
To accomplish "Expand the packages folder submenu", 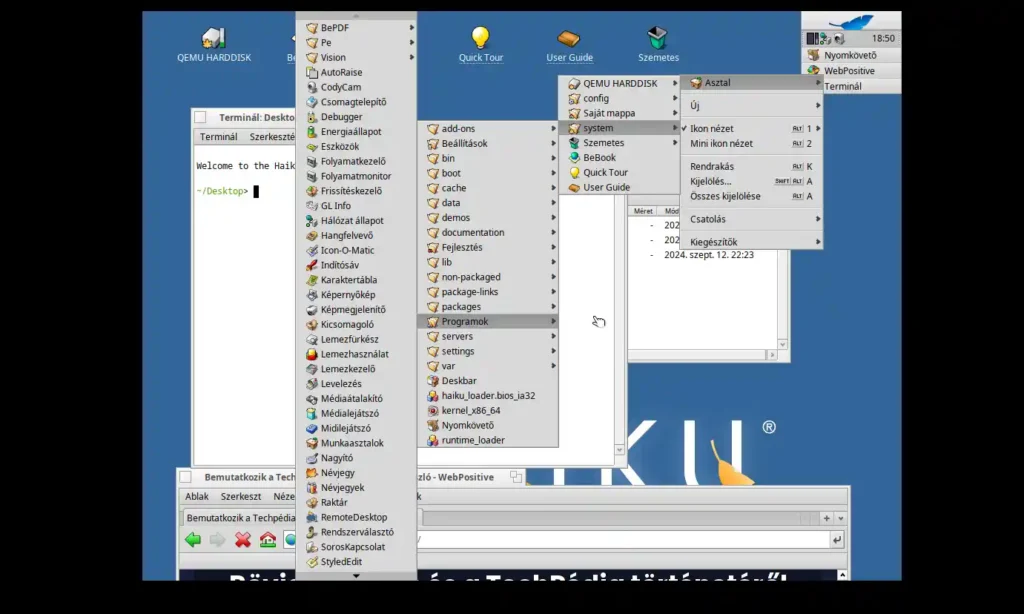I will 488,306.
